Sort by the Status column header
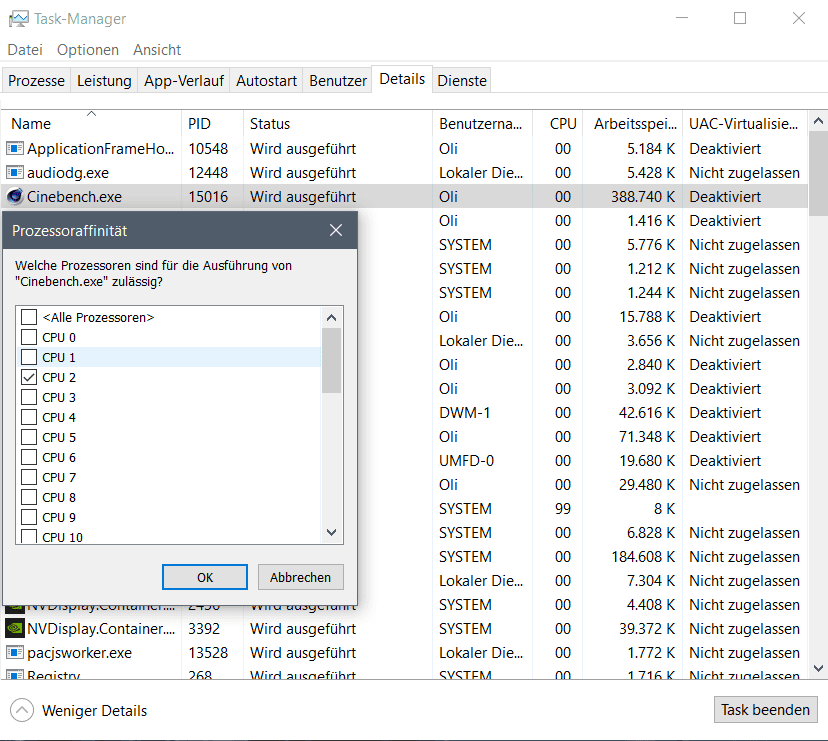 pyautogui.click(x=338, y=124)
